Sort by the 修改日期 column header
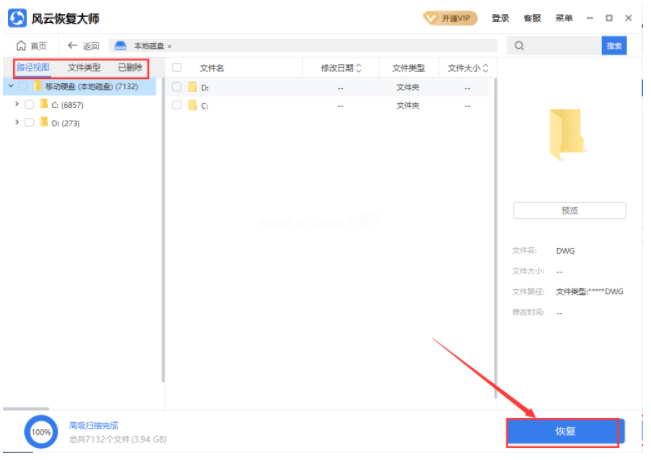This screenshot has width=651, height=460. click(x=341, y=68)
